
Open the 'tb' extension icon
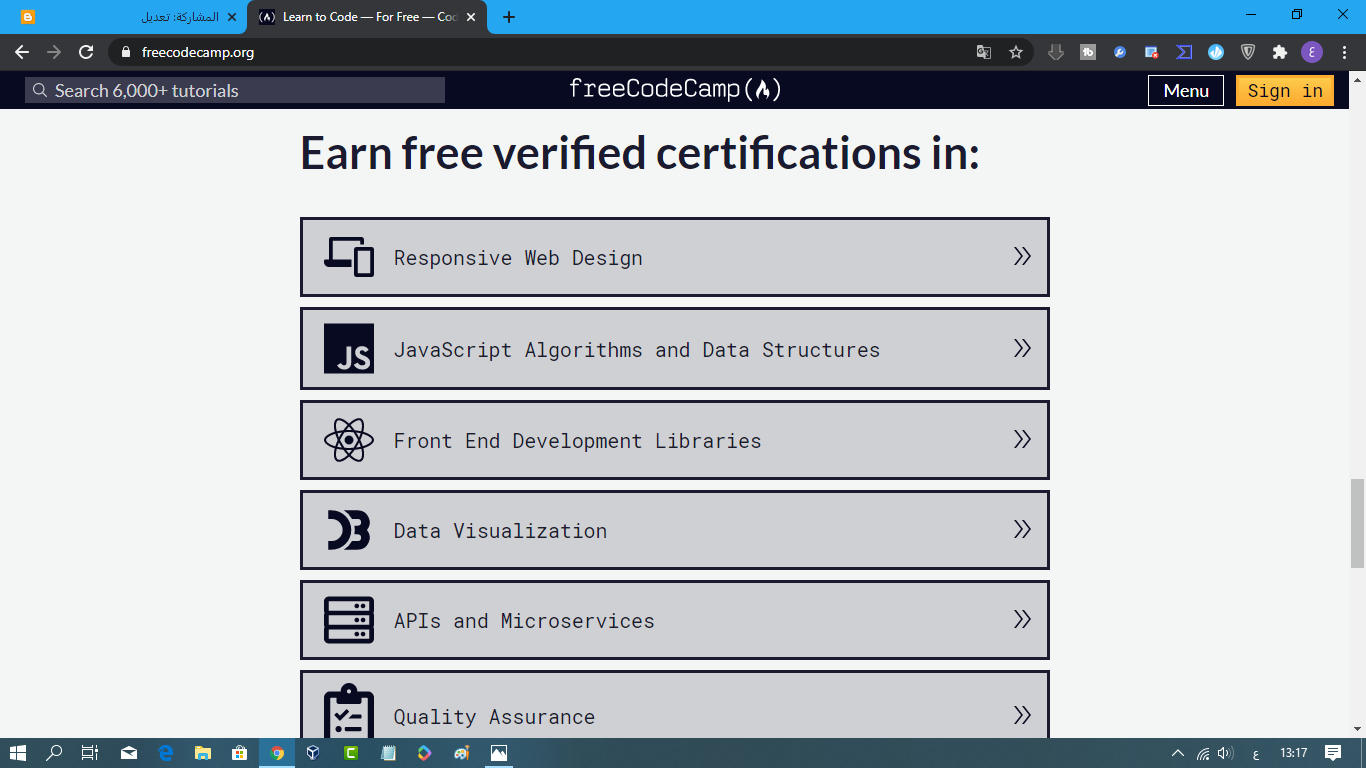coord(1088,52)
